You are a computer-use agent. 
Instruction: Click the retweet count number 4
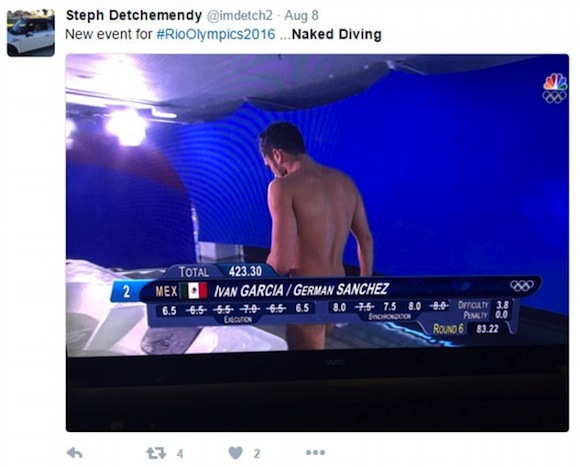[x=180, y=453]
